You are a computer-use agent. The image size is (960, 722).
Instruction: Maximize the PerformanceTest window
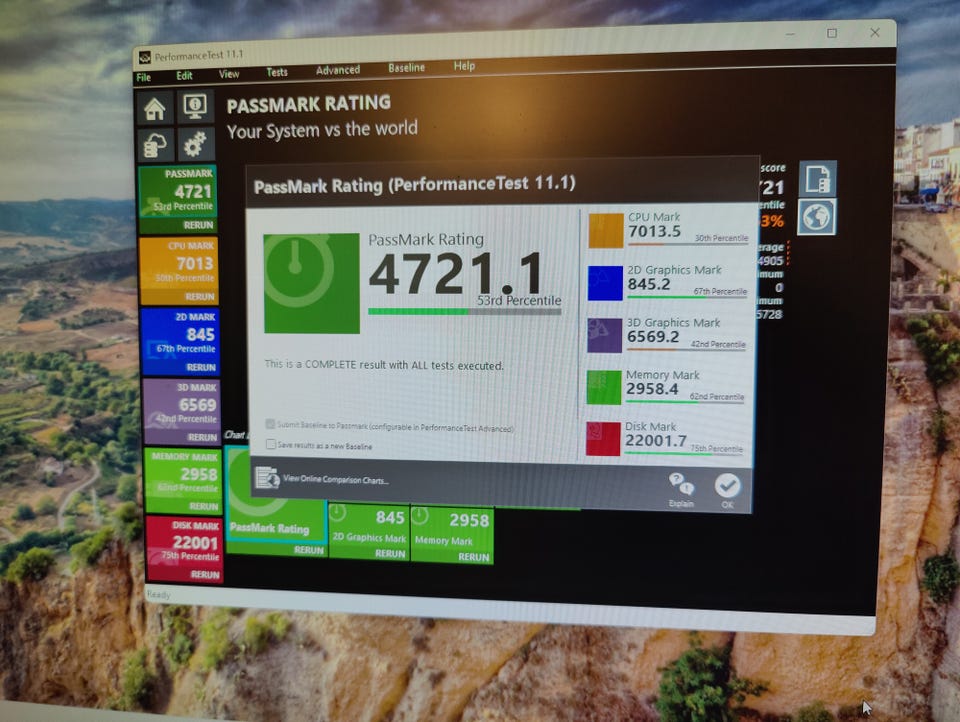831,33
